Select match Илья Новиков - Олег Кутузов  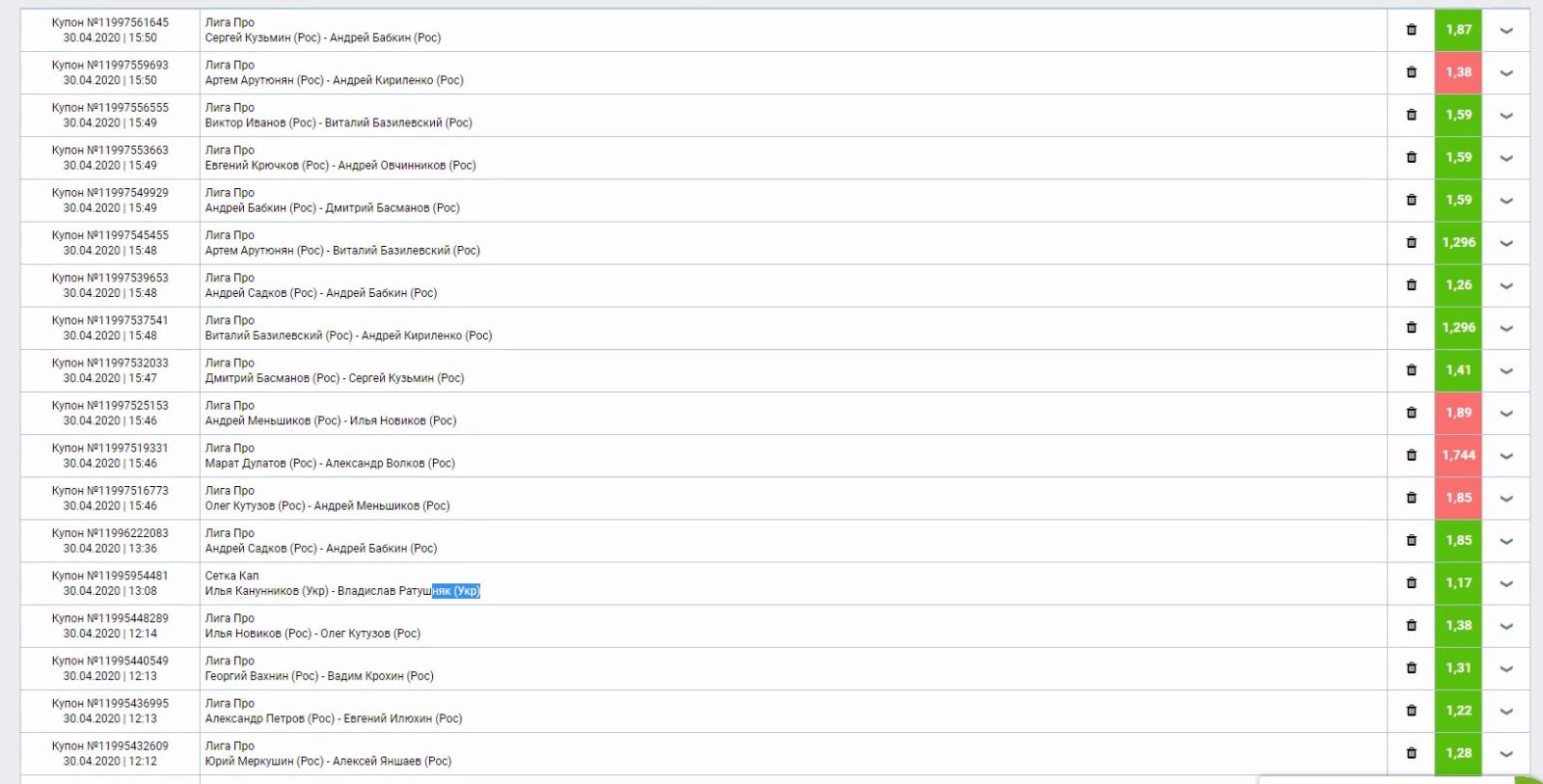[312, 634]
